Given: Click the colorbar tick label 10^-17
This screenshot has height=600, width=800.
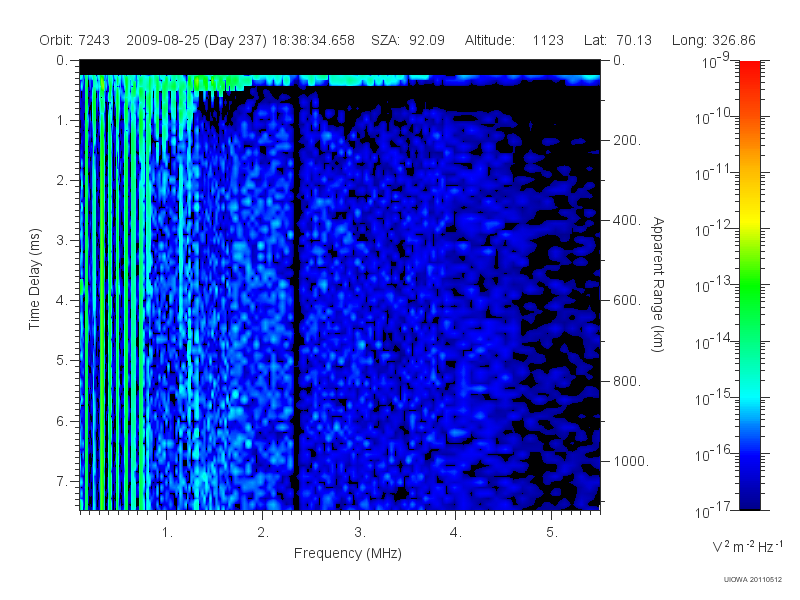Looking at the screenshot, I should click(714, 510).
